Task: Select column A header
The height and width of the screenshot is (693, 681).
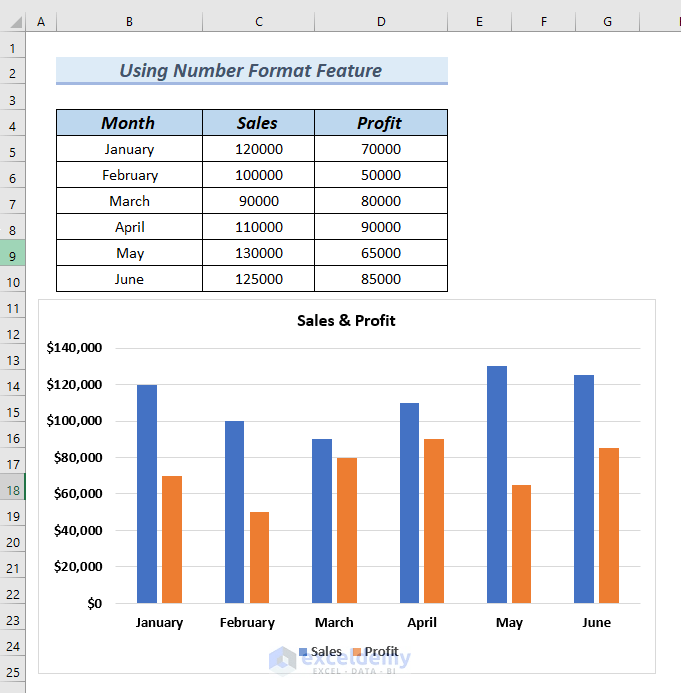Action: click(x=41, y=22)
